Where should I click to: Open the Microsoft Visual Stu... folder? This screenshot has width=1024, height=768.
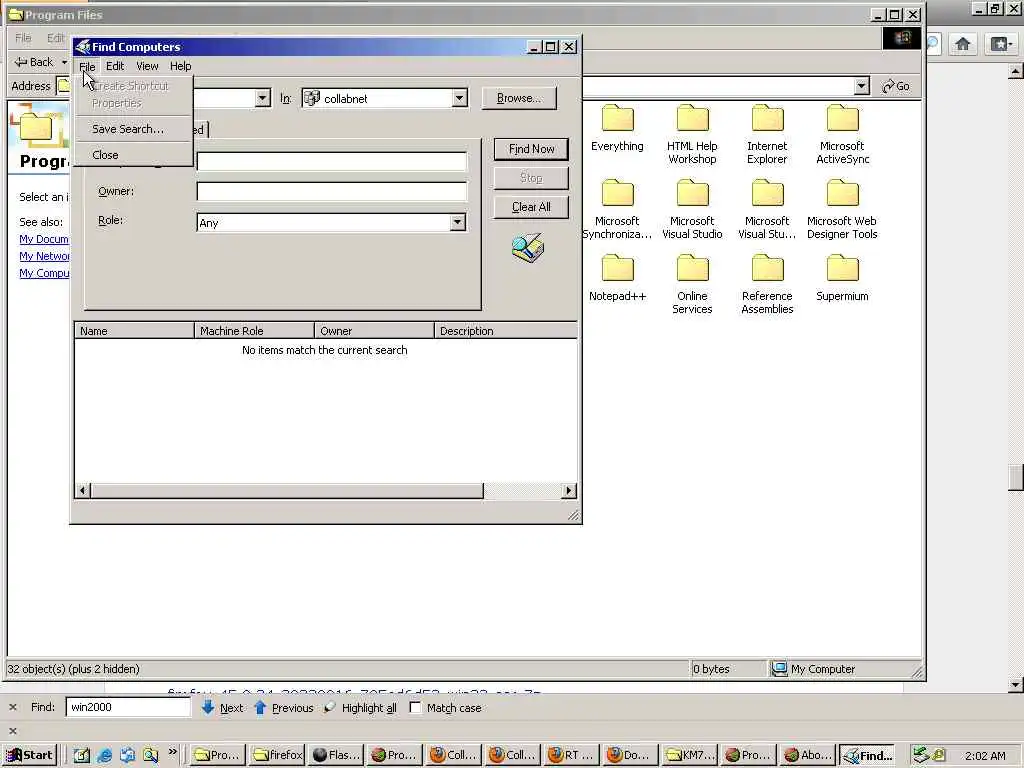[x=767, y=210]
